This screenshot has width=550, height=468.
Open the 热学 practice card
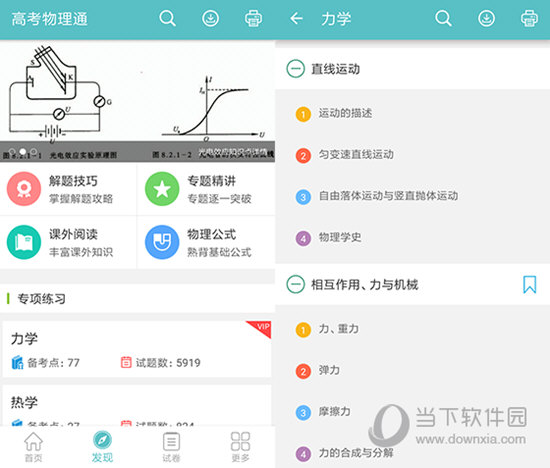click(x=137, y=406)
